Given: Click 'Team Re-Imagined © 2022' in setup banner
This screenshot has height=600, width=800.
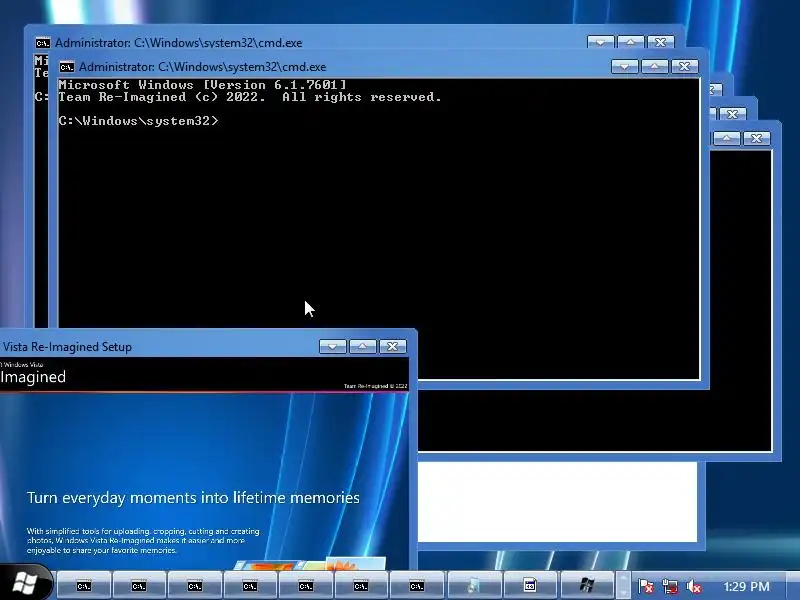Looking at the screenshot, I should (376, 386).
